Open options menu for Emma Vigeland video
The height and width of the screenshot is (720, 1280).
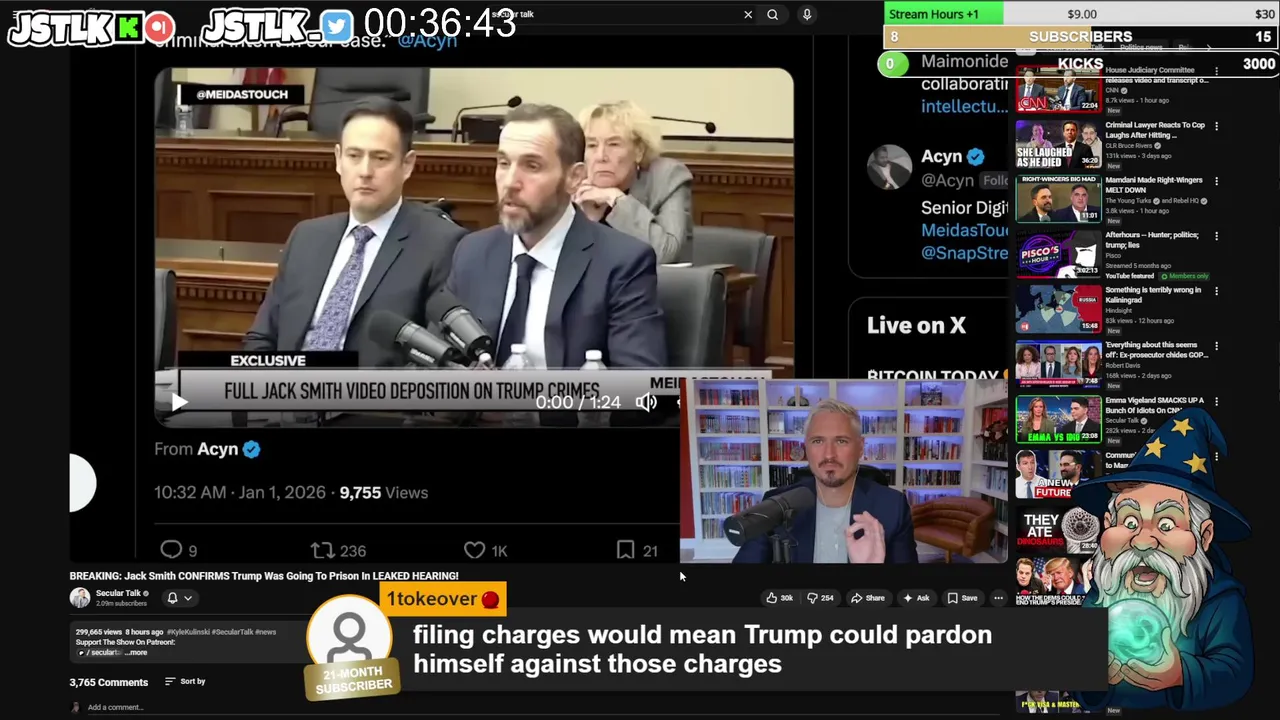[x=1216, y=401]
